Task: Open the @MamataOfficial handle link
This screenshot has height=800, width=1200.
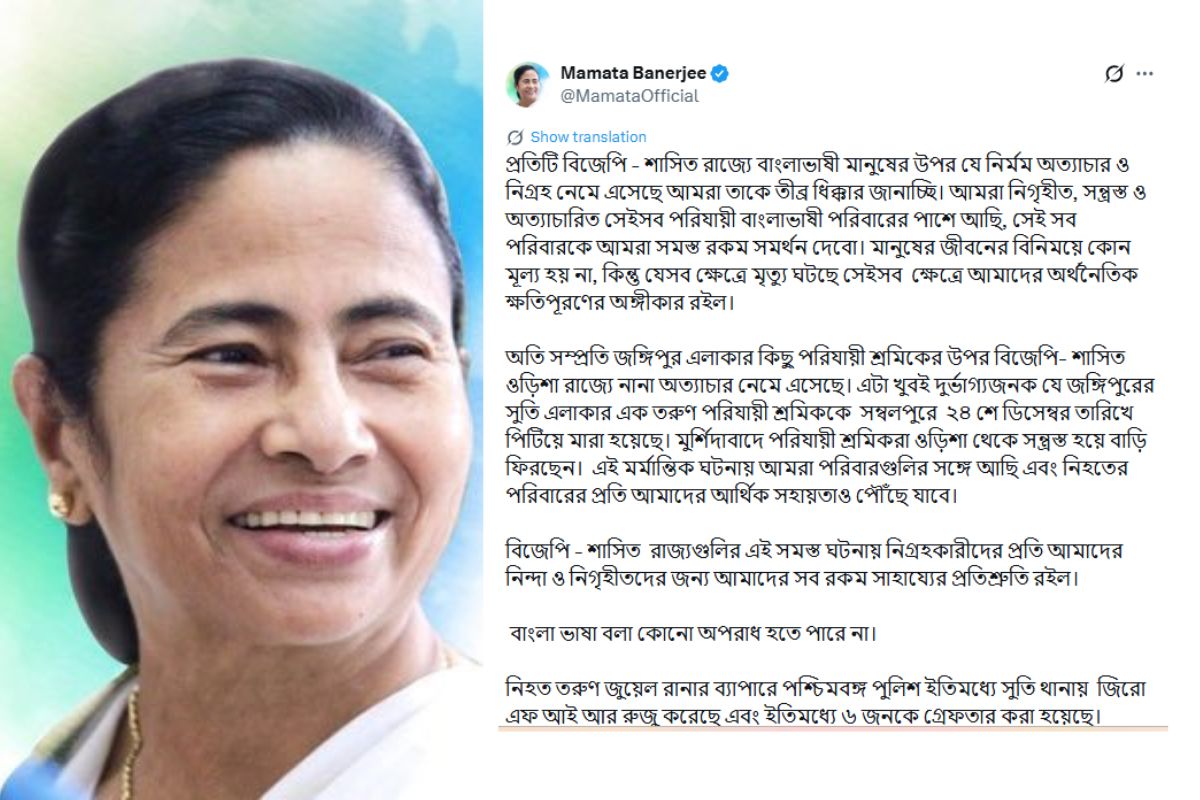Action: (629, 96)
